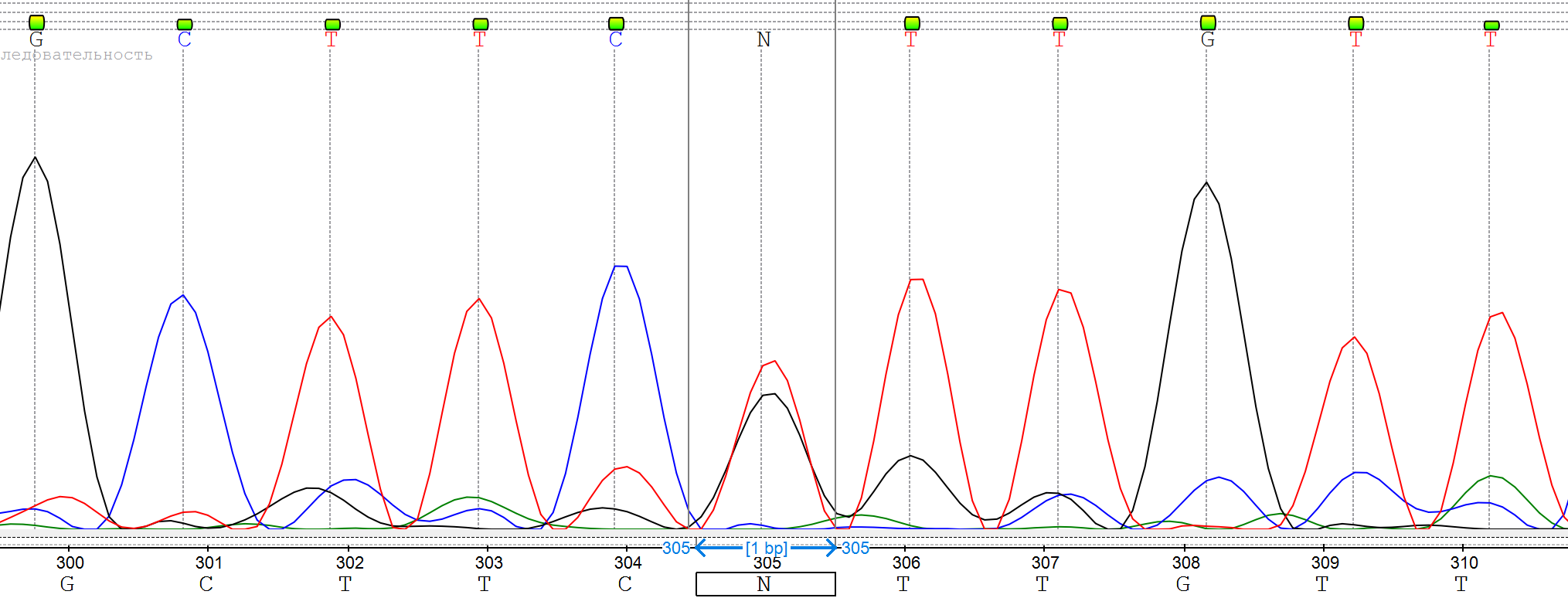Click the tall black G peak at position 308
This screenshot has width=1568, height=598.
click(x=1206, y=184)
